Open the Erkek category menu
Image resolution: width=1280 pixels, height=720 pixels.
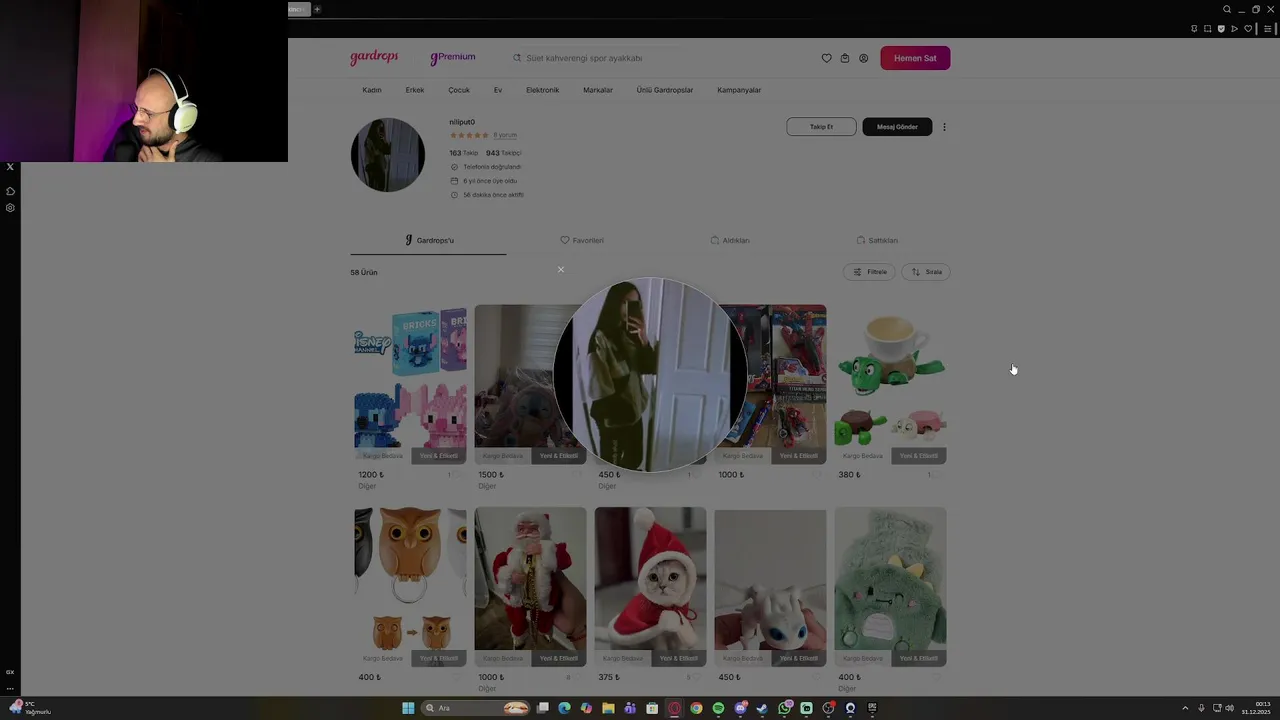(415, 90)
